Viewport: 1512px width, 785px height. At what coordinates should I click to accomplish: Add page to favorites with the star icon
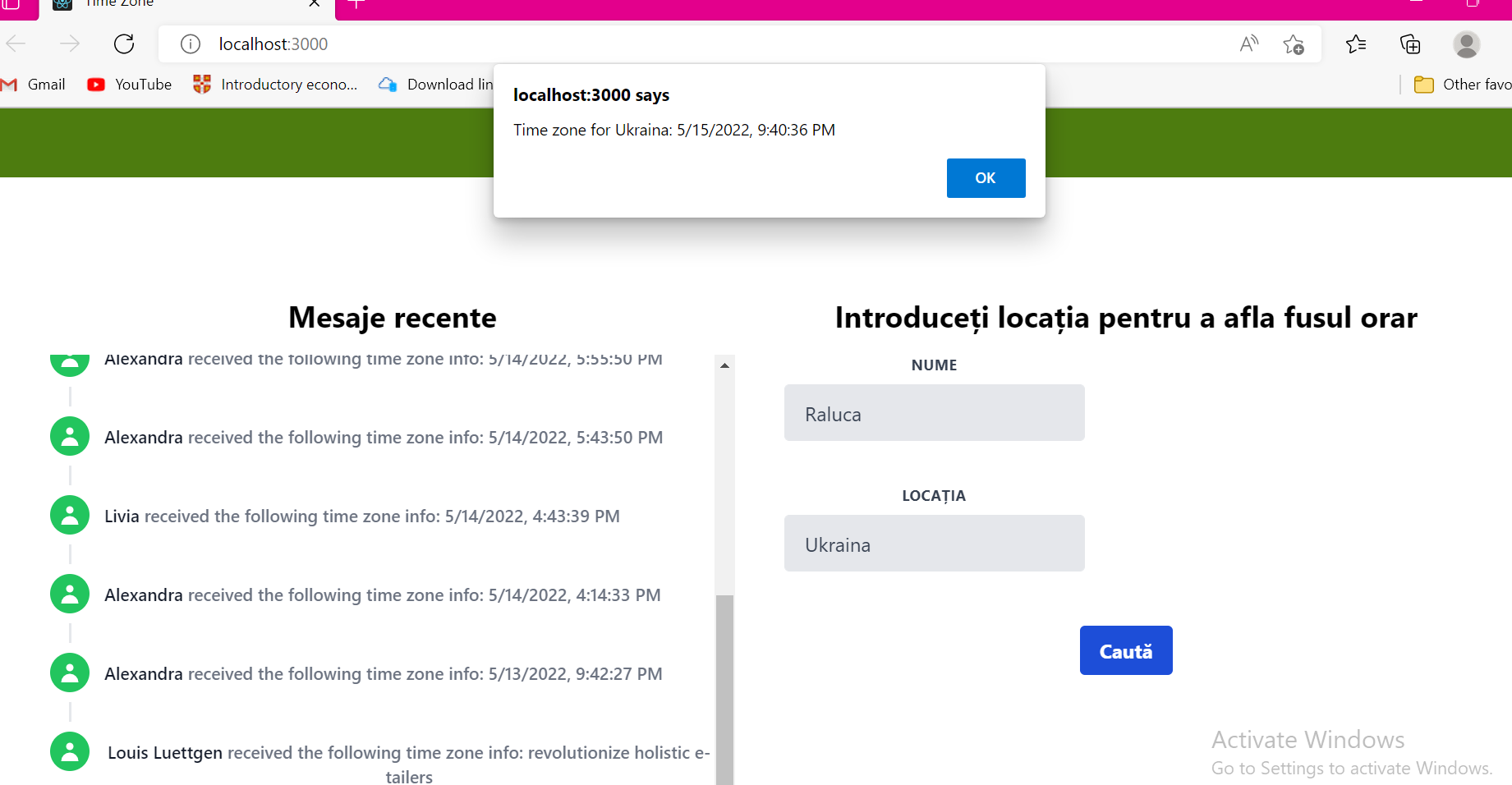coord(1294,44)
